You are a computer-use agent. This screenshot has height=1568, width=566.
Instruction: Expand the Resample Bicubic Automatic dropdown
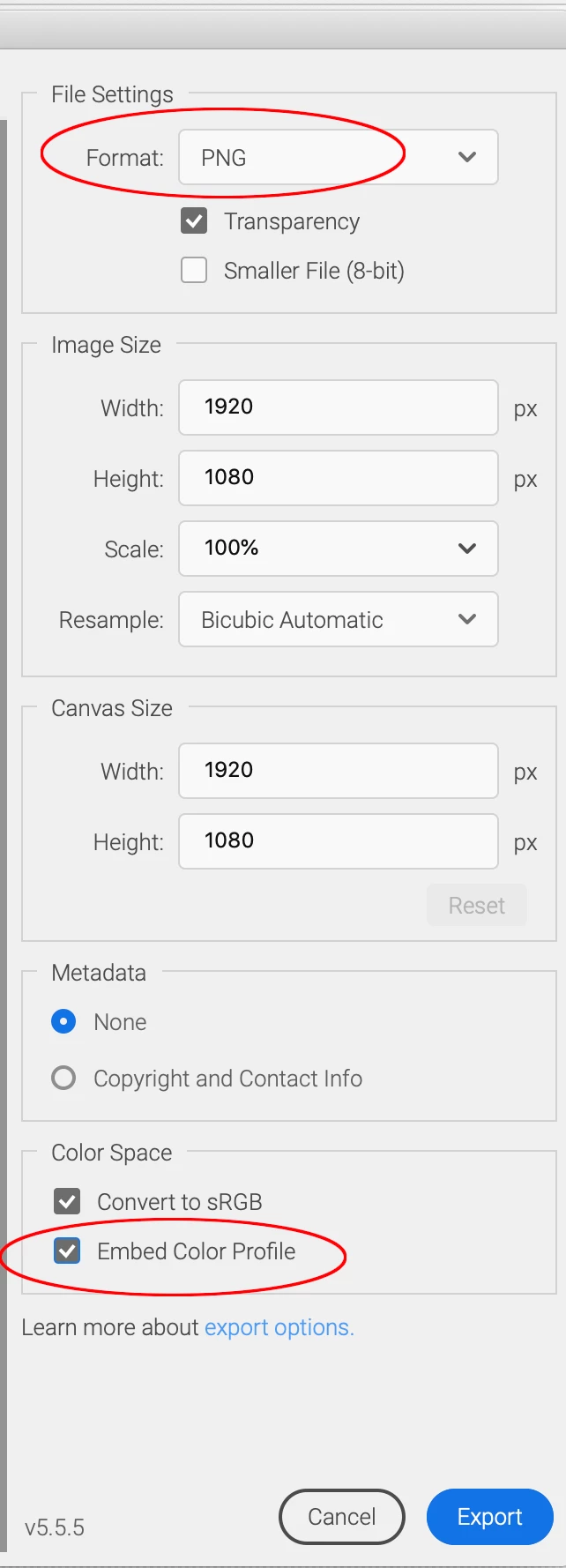point(338,619)
